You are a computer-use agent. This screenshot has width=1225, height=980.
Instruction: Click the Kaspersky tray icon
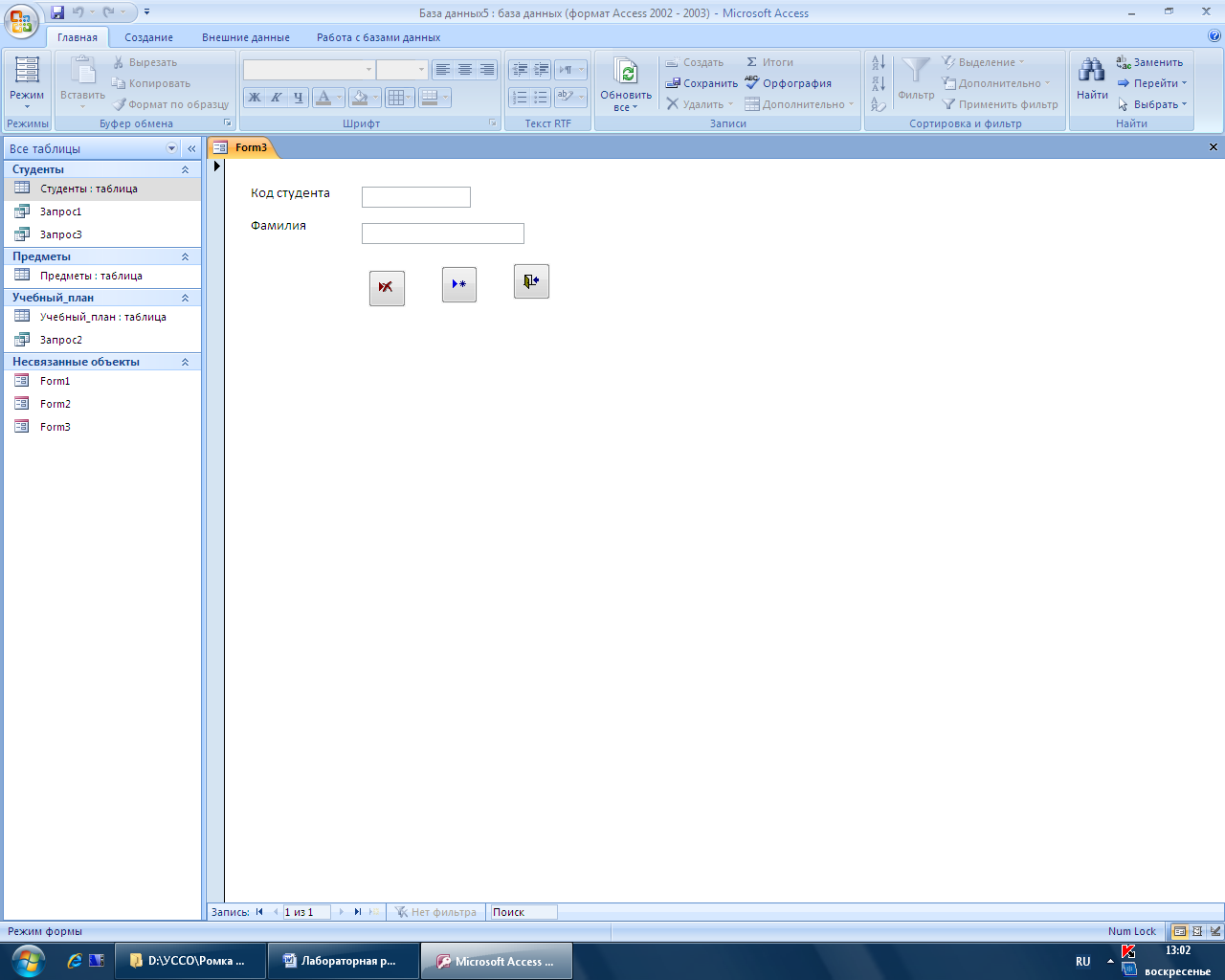(1128, 951)
